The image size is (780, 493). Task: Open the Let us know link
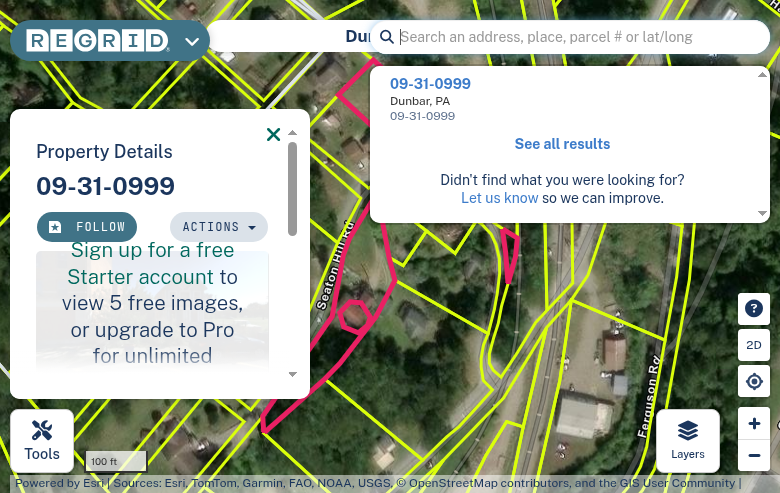click(x=499, y=198)
